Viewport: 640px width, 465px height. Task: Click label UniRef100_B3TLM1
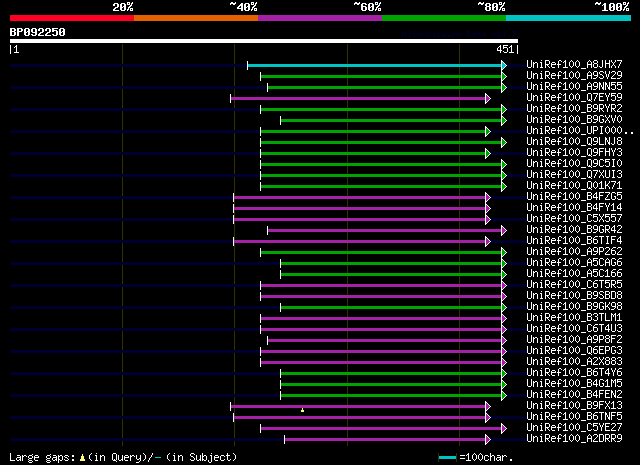coord(574,318)
